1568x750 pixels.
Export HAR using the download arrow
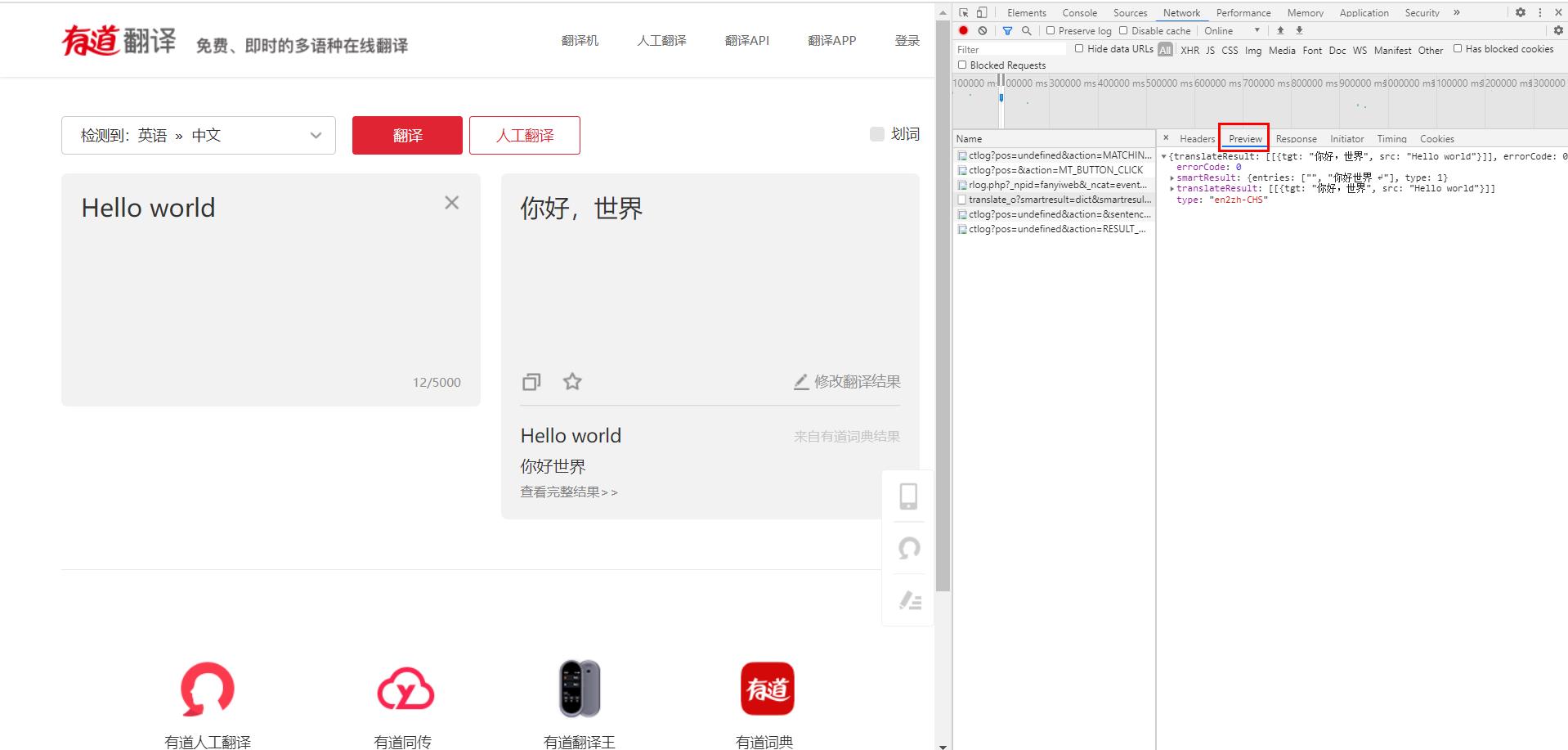point(1299,30)
